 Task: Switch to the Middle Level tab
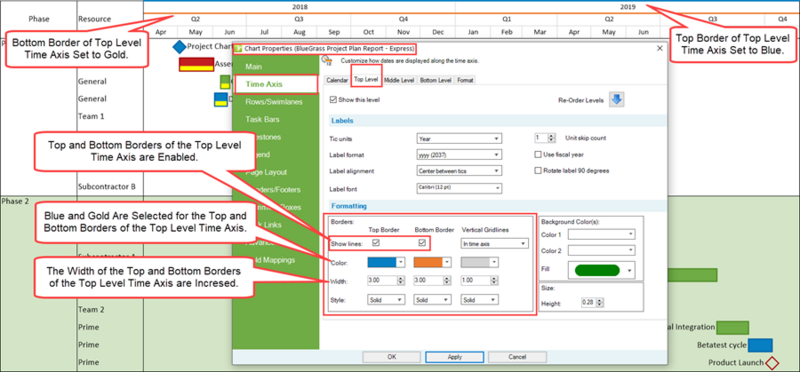click(x=399, y=80)
